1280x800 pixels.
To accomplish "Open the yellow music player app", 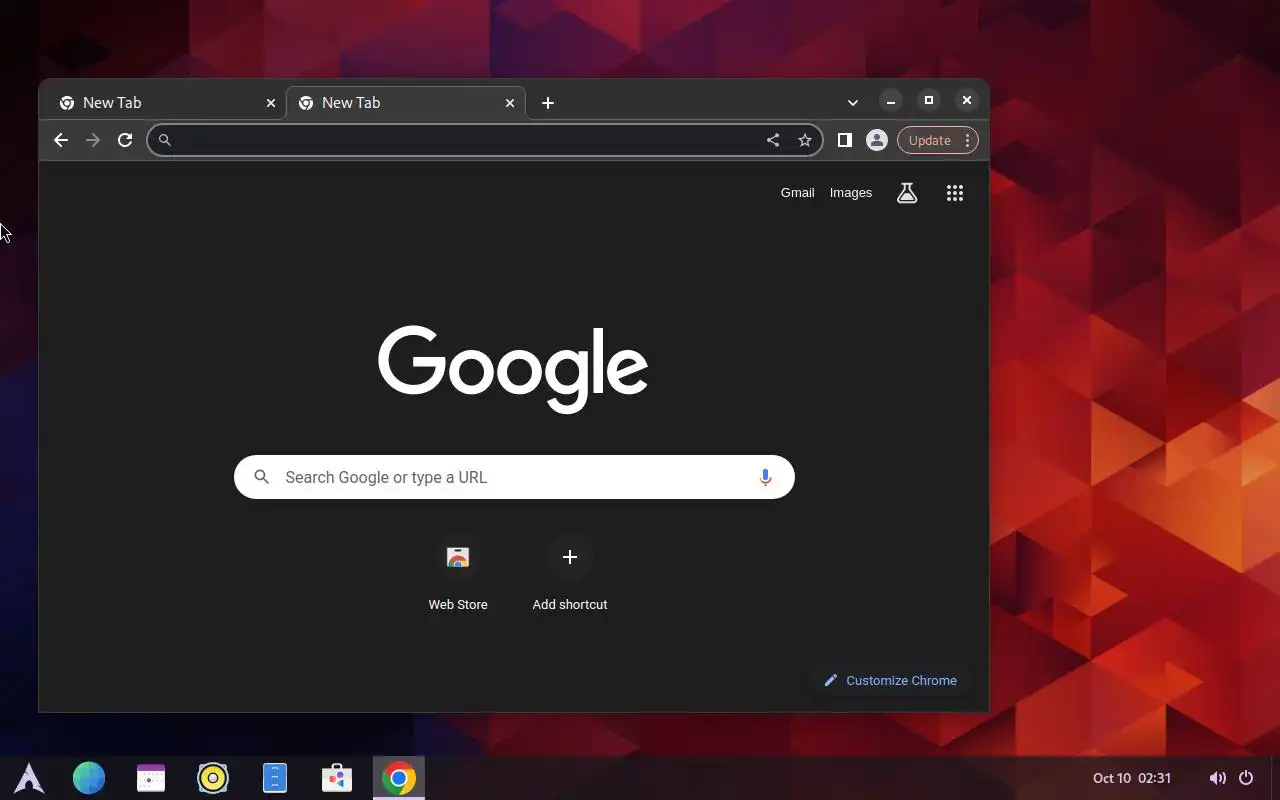I will (213, 778).
